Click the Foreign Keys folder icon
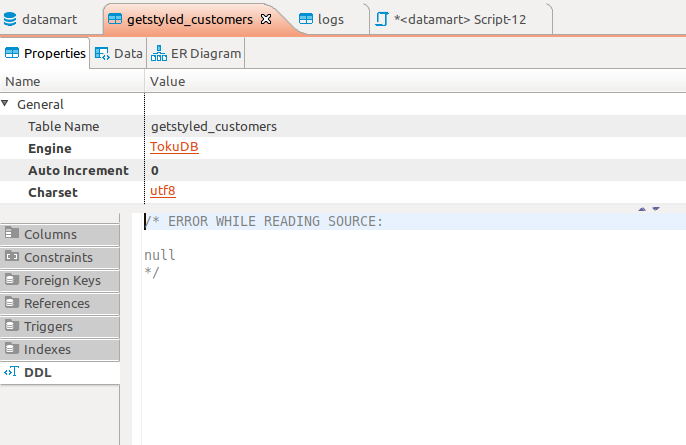Viewport: 686px width, 445px height. (x=12, y=279)
